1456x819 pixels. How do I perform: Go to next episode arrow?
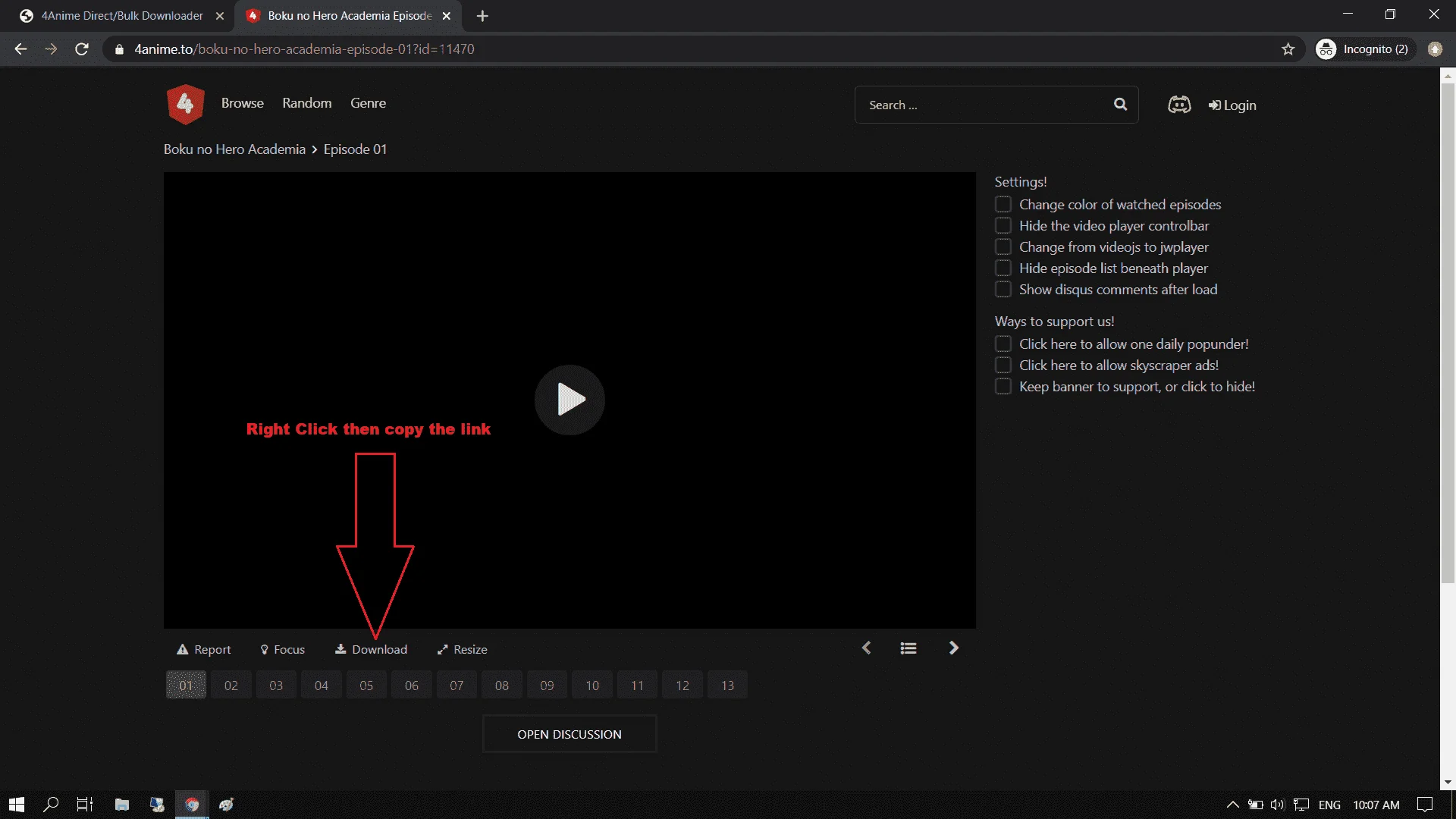point(953,648)
